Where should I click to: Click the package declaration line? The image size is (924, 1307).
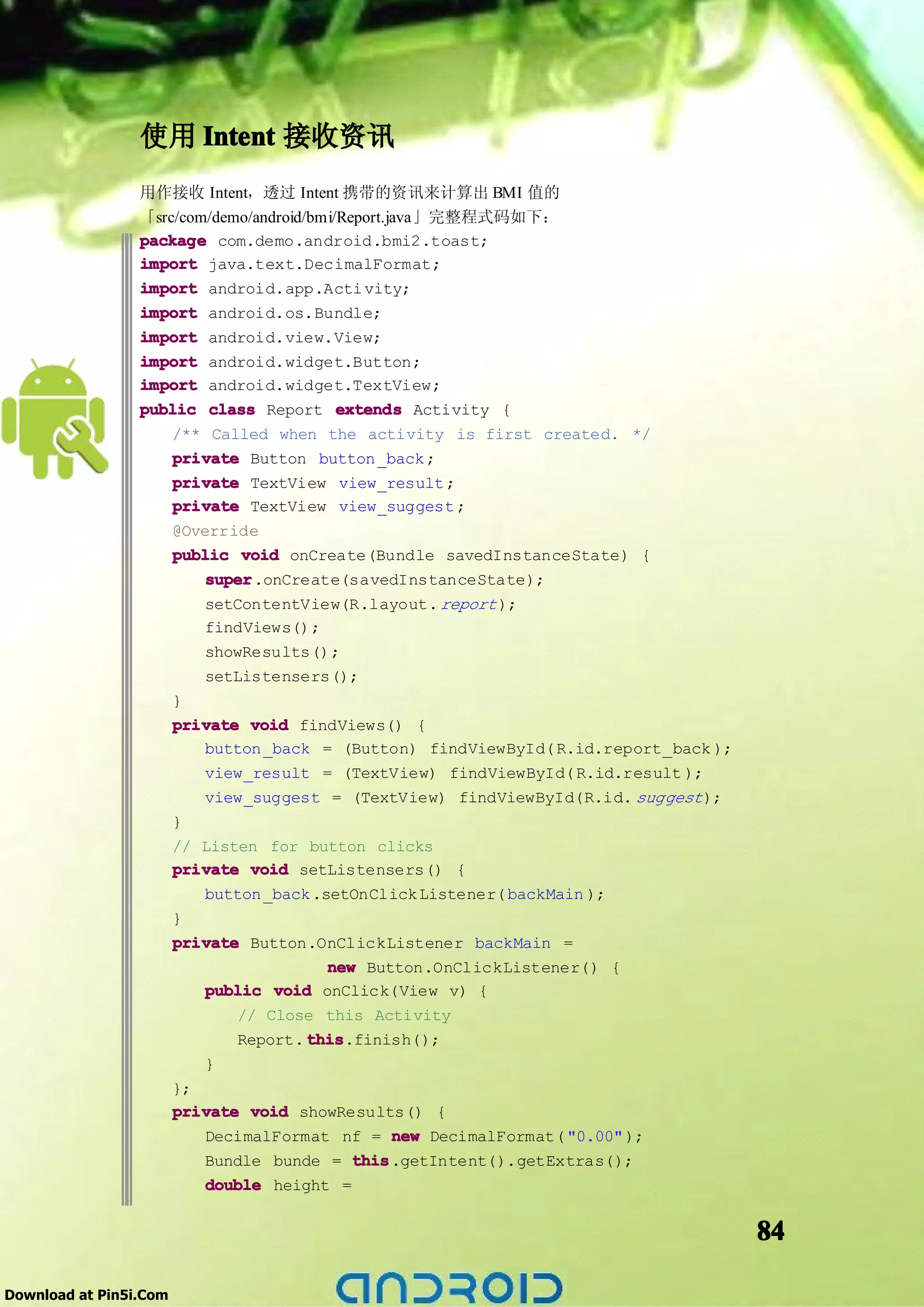pos(313,241)
